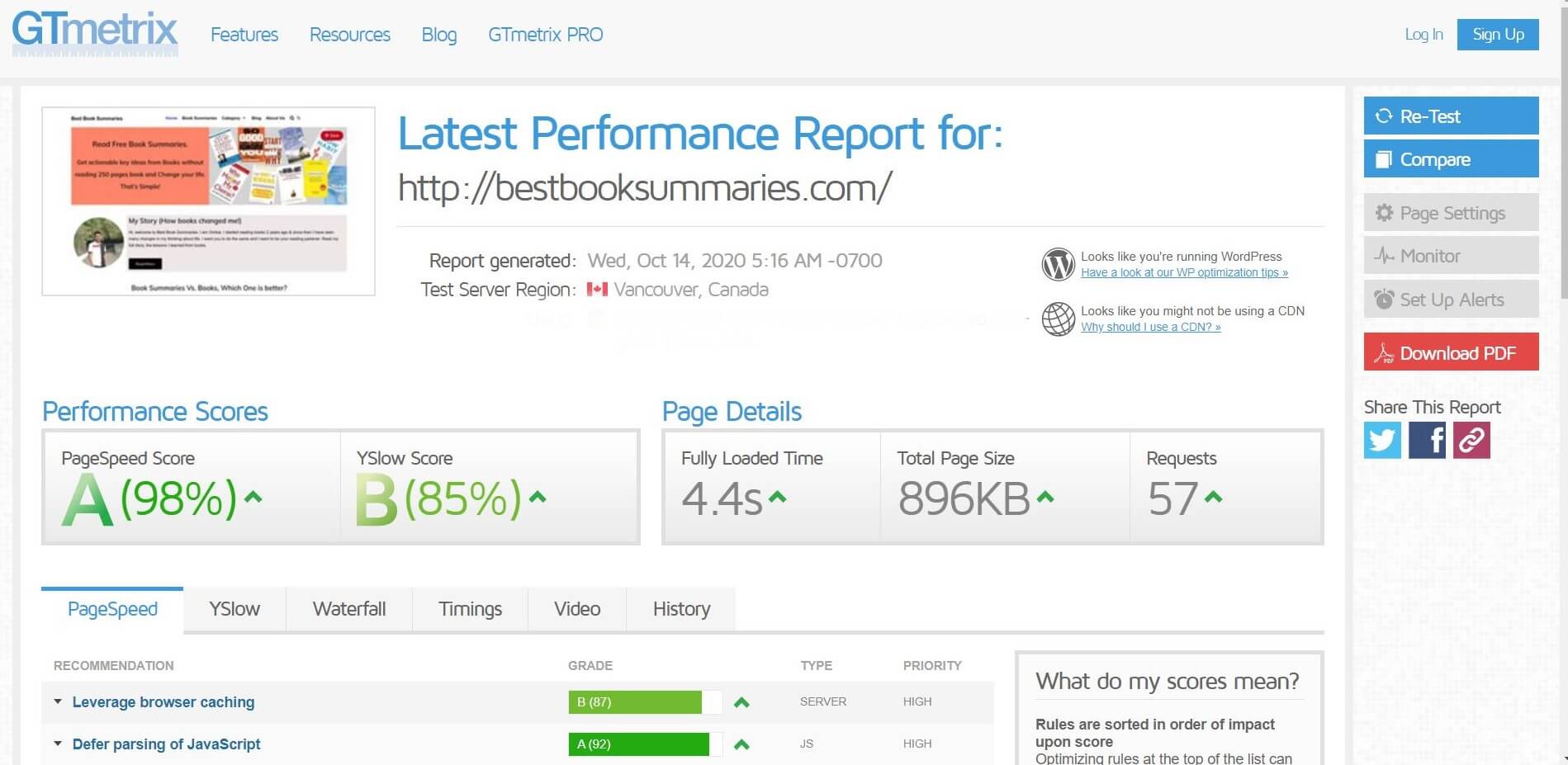The width and height of the screenshot is (1568, 765).
Task: Share report on Facebook
Action: 1427,440
